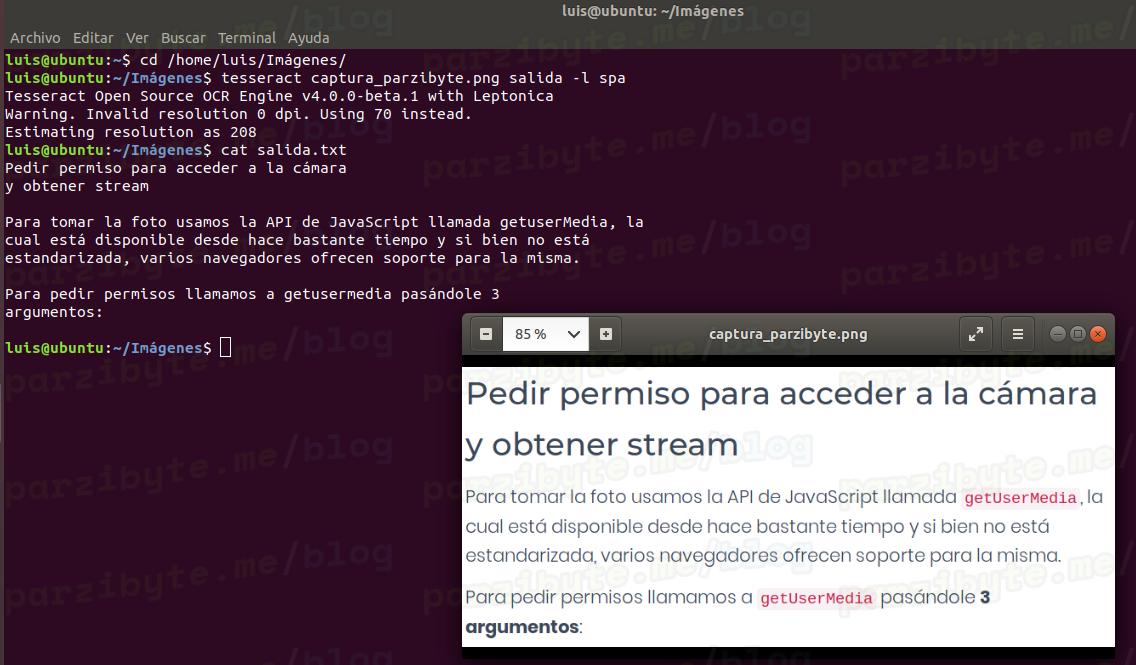Open the Archivo menu
The image size is (1136, 665).
coord(35,38)
